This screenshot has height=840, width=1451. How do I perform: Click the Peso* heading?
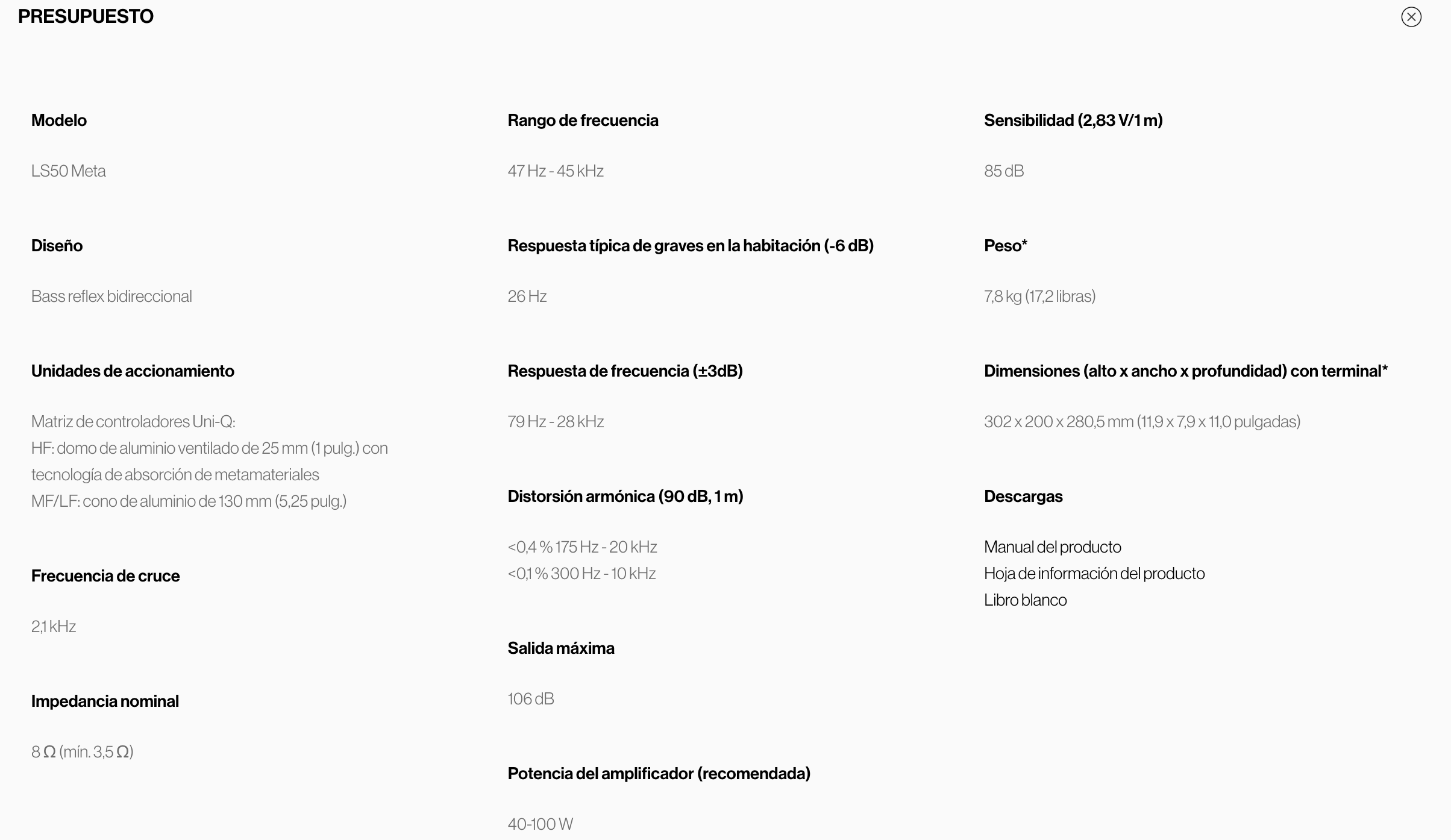pyautogui.click(x=1005, y=246)
